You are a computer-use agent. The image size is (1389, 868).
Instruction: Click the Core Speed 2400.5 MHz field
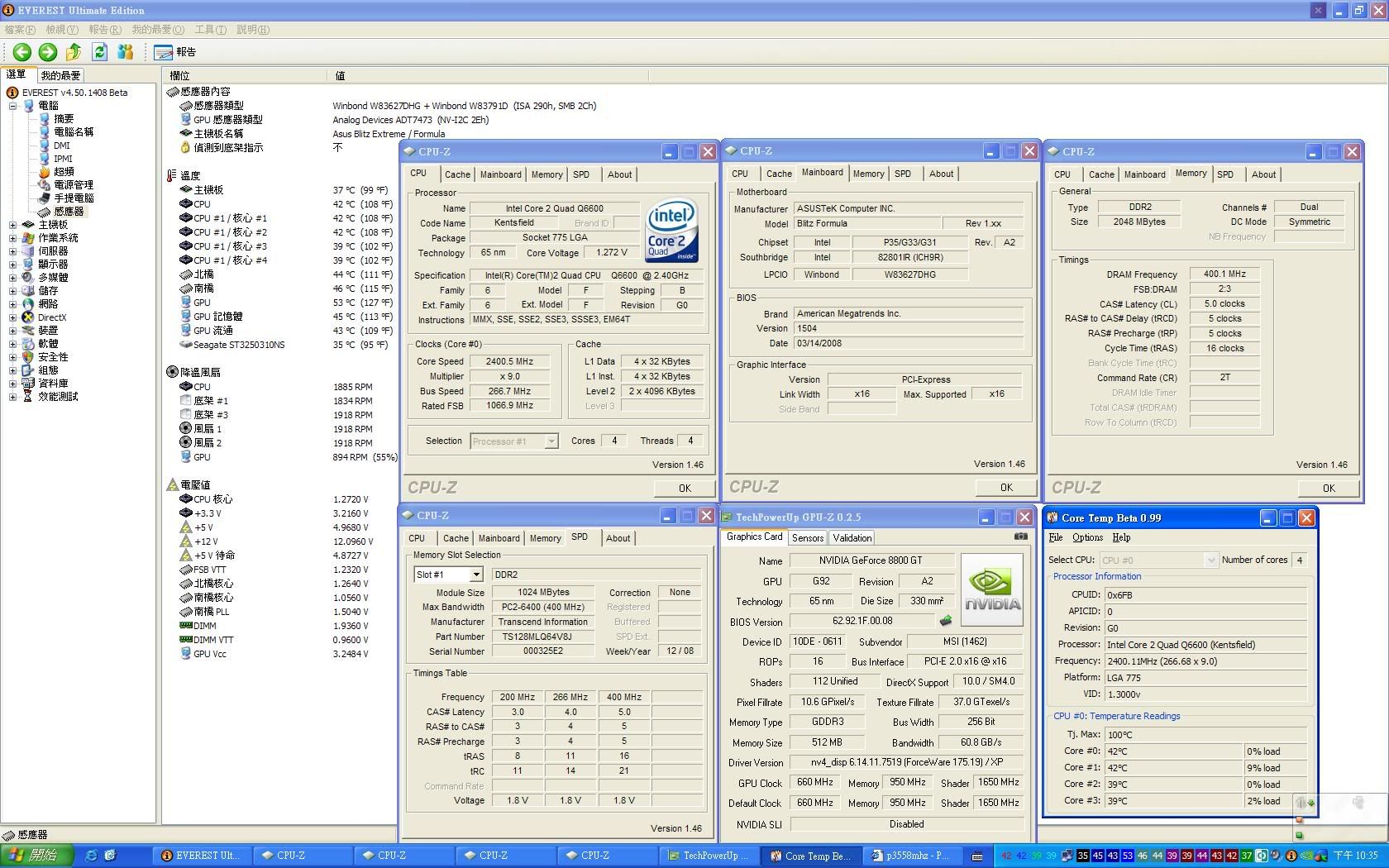point(509,361)
